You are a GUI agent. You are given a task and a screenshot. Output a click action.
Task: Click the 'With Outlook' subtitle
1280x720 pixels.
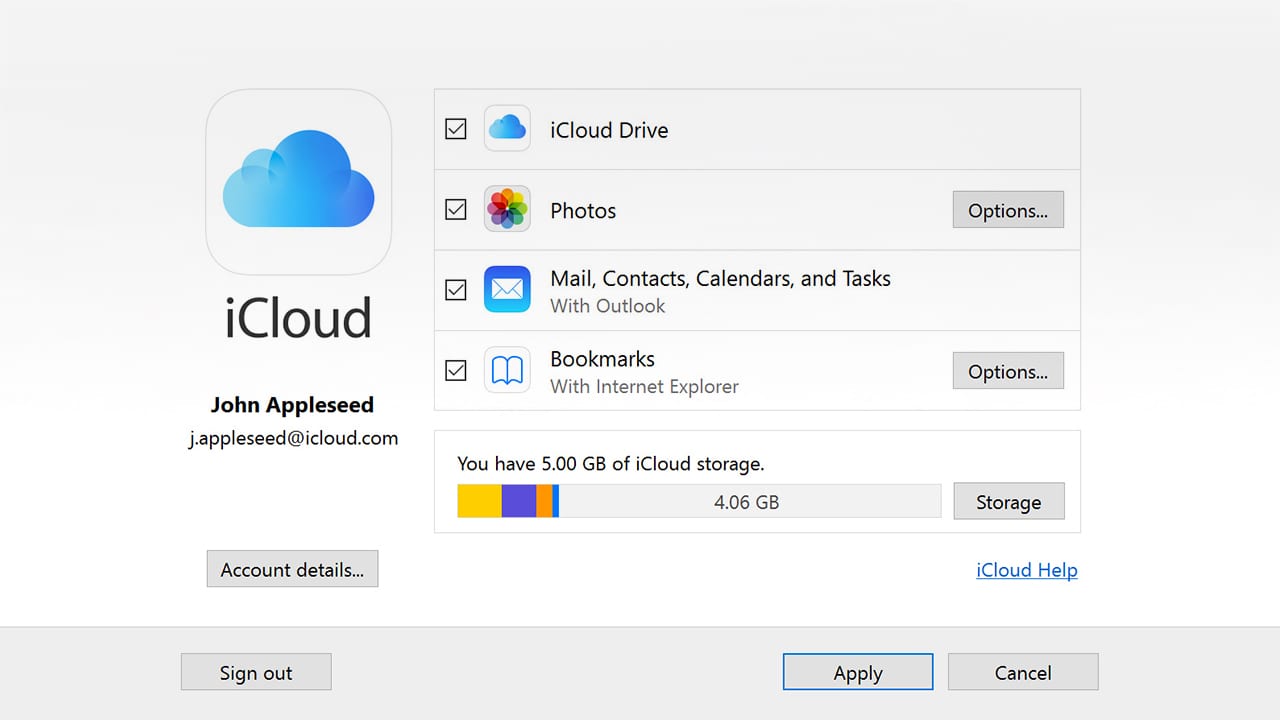point(607,306)
